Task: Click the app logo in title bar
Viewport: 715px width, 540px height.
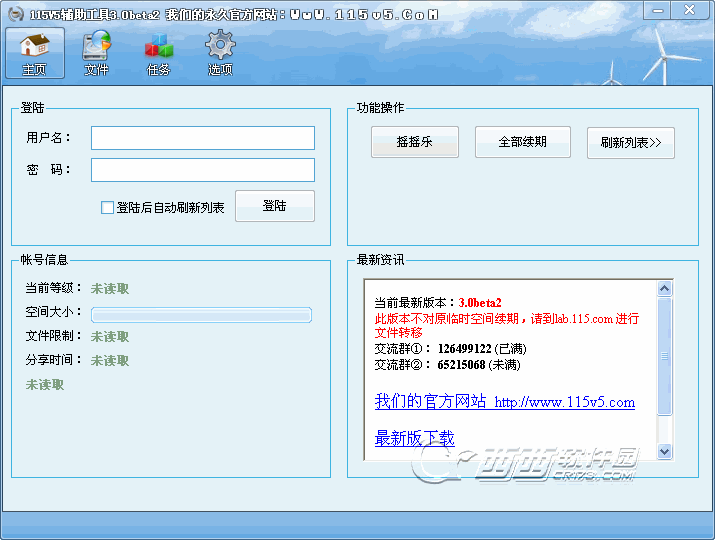Action: (x=16, y=14)
